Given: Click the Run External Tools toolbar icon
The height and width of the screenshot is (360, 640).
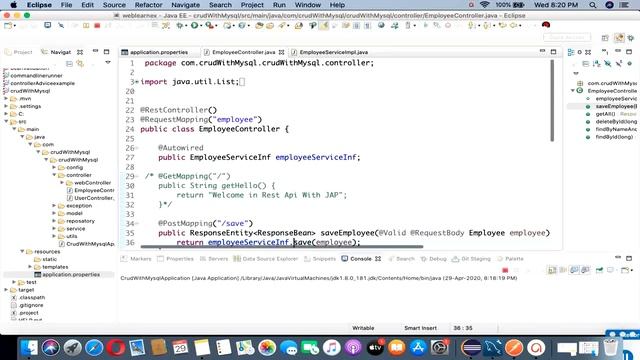Looking at the screenshot, I should click(209, 25).
